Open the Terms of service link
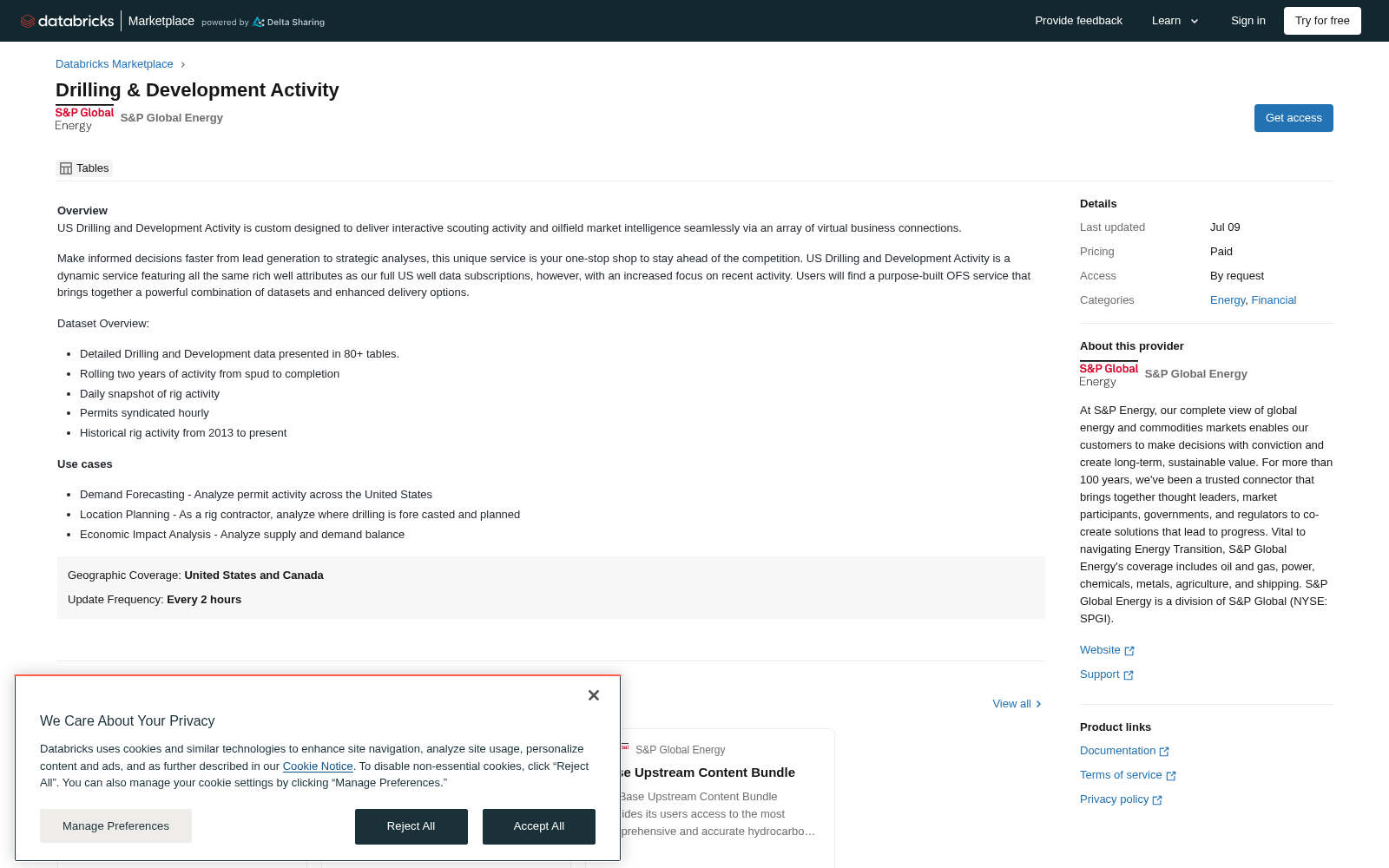The width and height of the screenshot is (1389, 868). coord(1121,775)
